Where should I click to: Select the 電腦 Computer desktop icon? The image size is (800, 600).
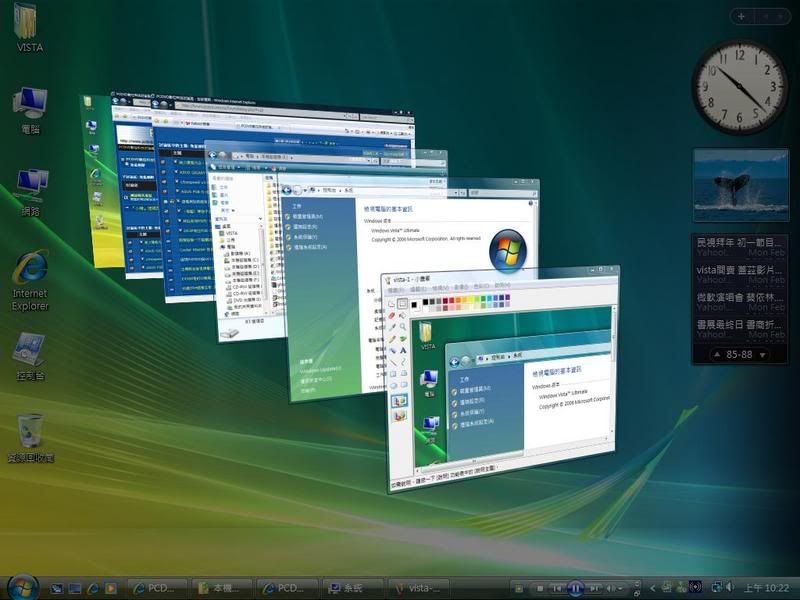pyautogui.click(x=31, y=110)
